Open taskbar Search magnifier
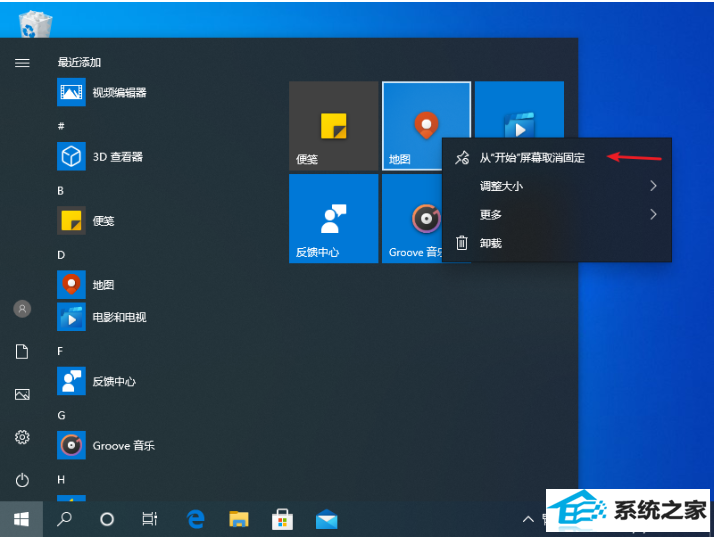 point(64,519)
